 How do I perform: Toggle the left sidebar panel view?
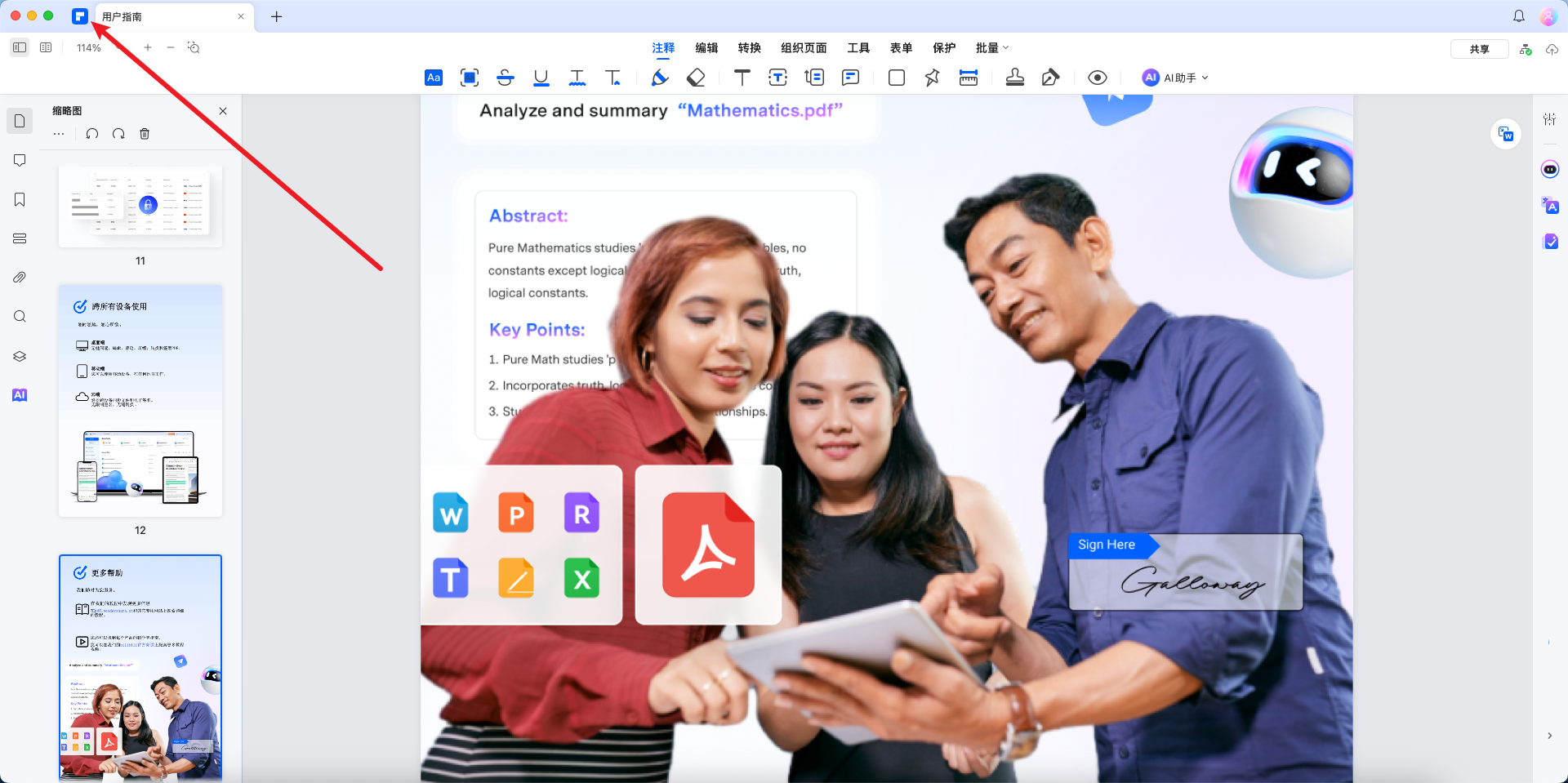tap(20, 48)
